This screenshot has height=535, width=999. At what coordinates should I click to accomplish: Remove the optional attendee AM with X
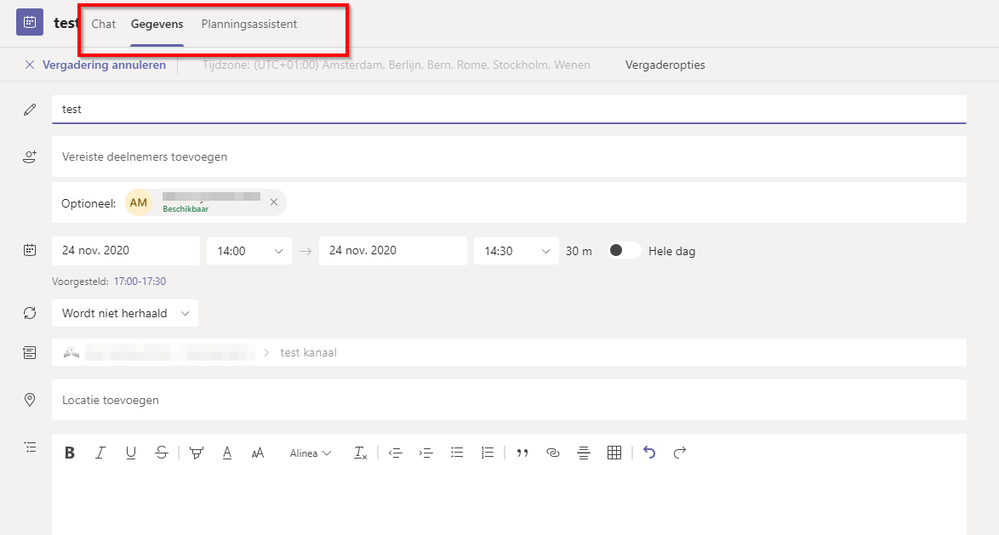273,202
